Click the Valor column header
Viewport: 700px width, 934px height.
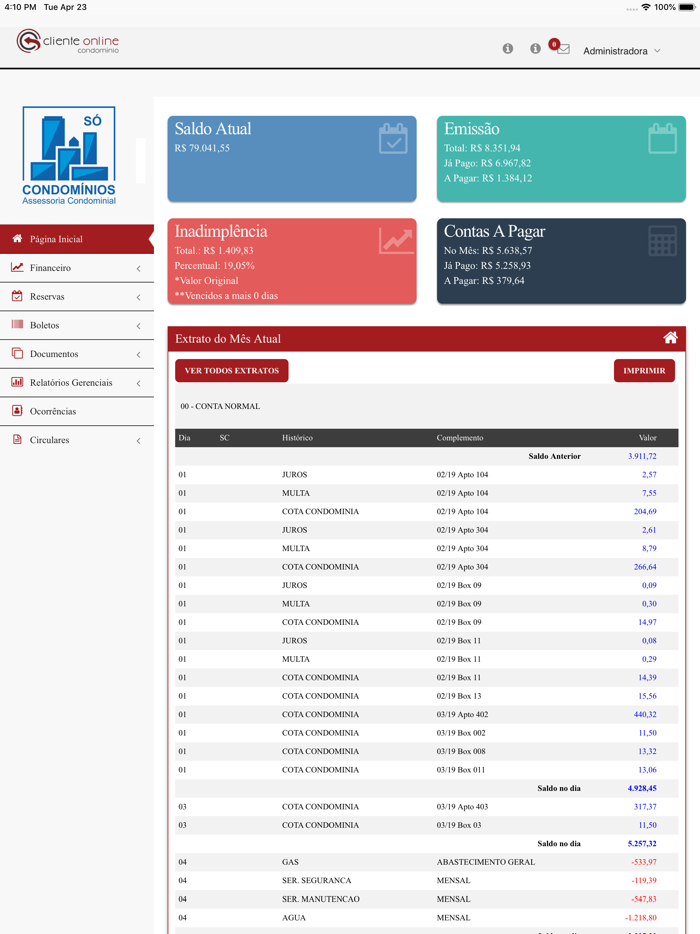[648, 438]
